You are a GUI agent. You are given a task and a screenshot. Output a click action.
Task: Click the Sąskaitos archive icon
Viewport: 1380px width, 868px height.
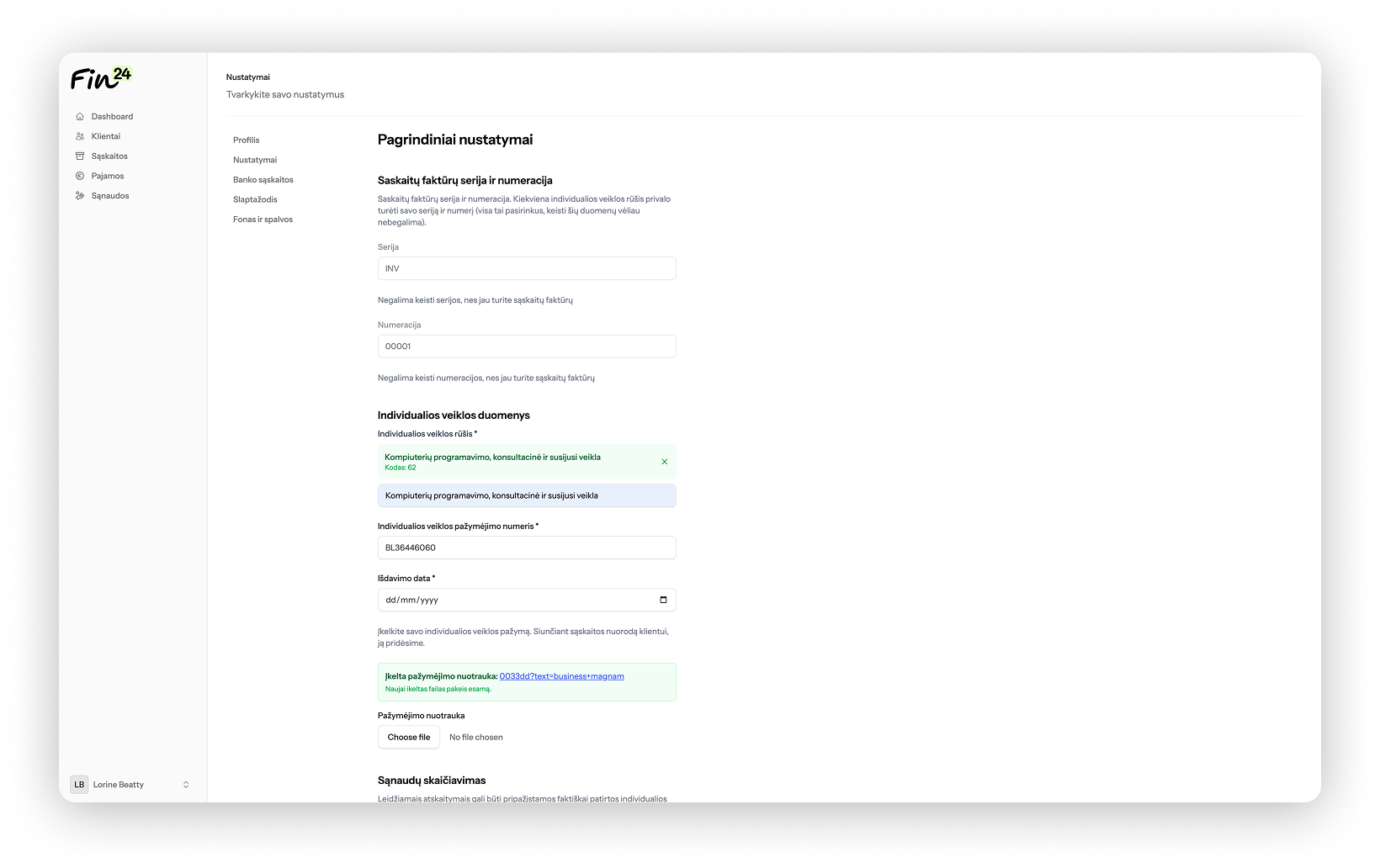point(80,156)
